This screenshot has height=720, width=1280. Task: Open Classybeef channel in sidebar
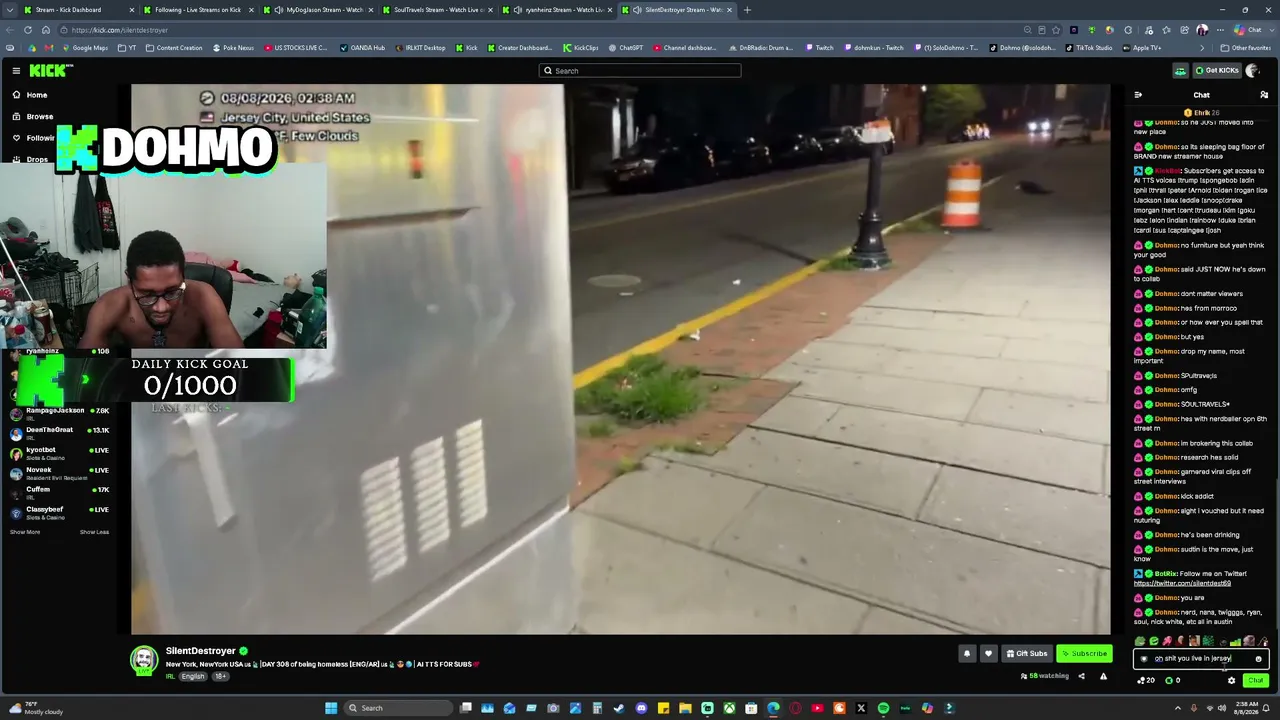60,512
